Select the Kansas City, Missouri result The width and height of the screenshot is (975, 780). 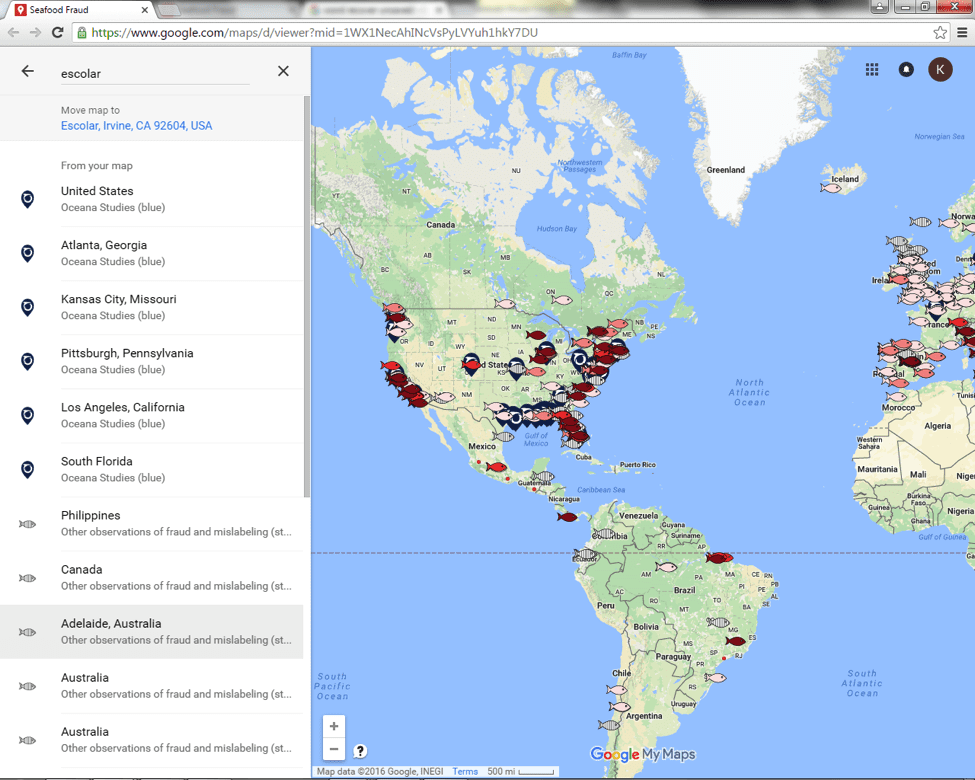(x=152, y=307)
